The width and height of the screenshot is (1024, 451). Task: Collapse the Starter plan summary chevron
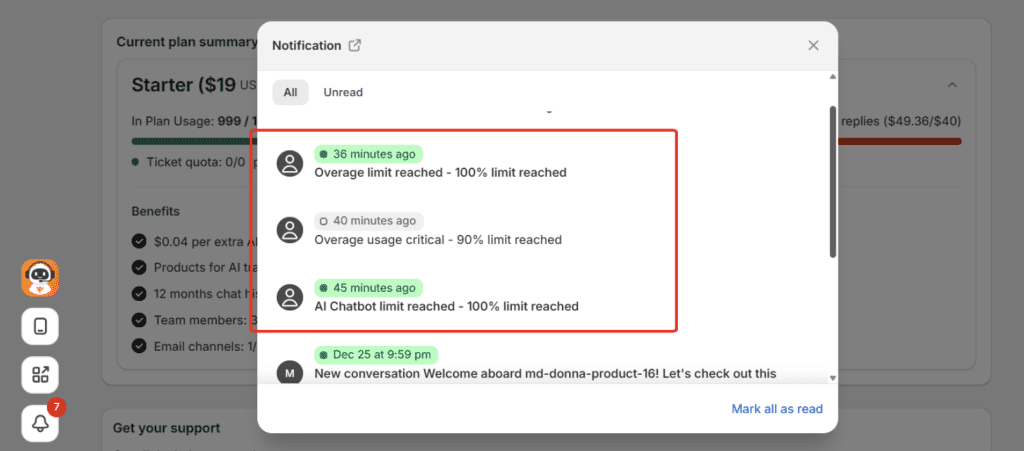coord(952,85)
